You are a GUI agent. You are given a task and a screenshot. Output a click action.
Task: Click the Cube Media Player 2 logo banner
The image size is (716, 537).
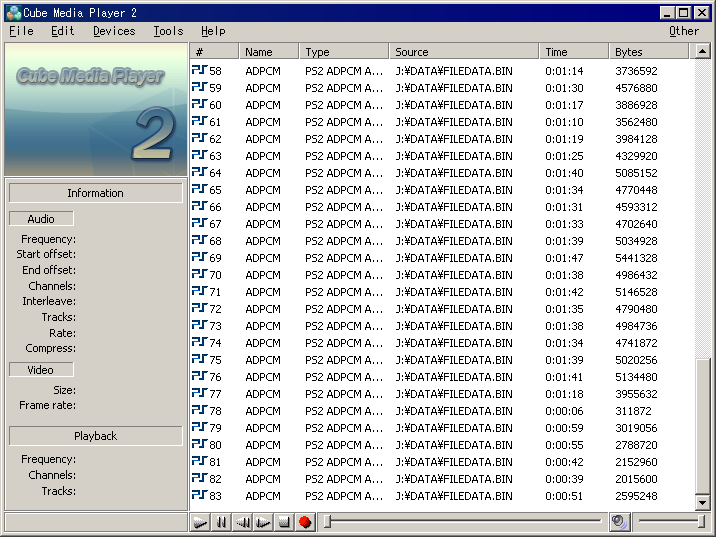(96, 110)
